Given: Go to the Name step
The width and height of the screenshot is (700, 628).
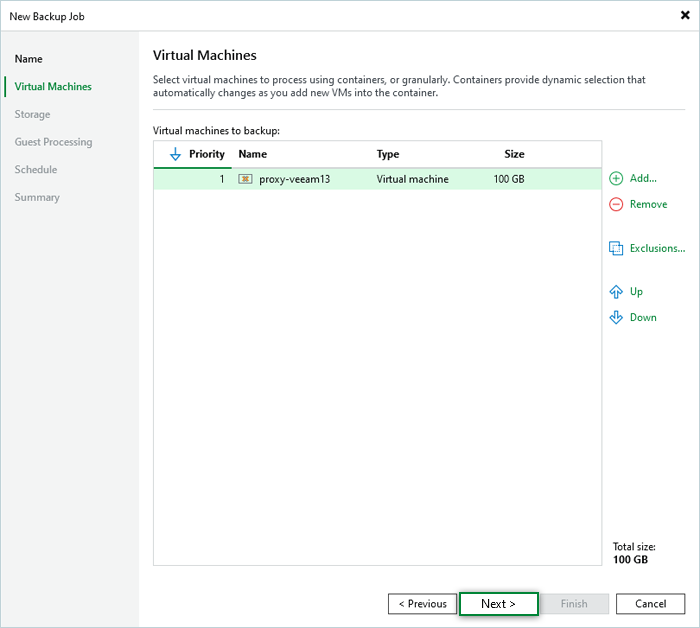Looking at the screenshot, I should (x=29, y=59).
